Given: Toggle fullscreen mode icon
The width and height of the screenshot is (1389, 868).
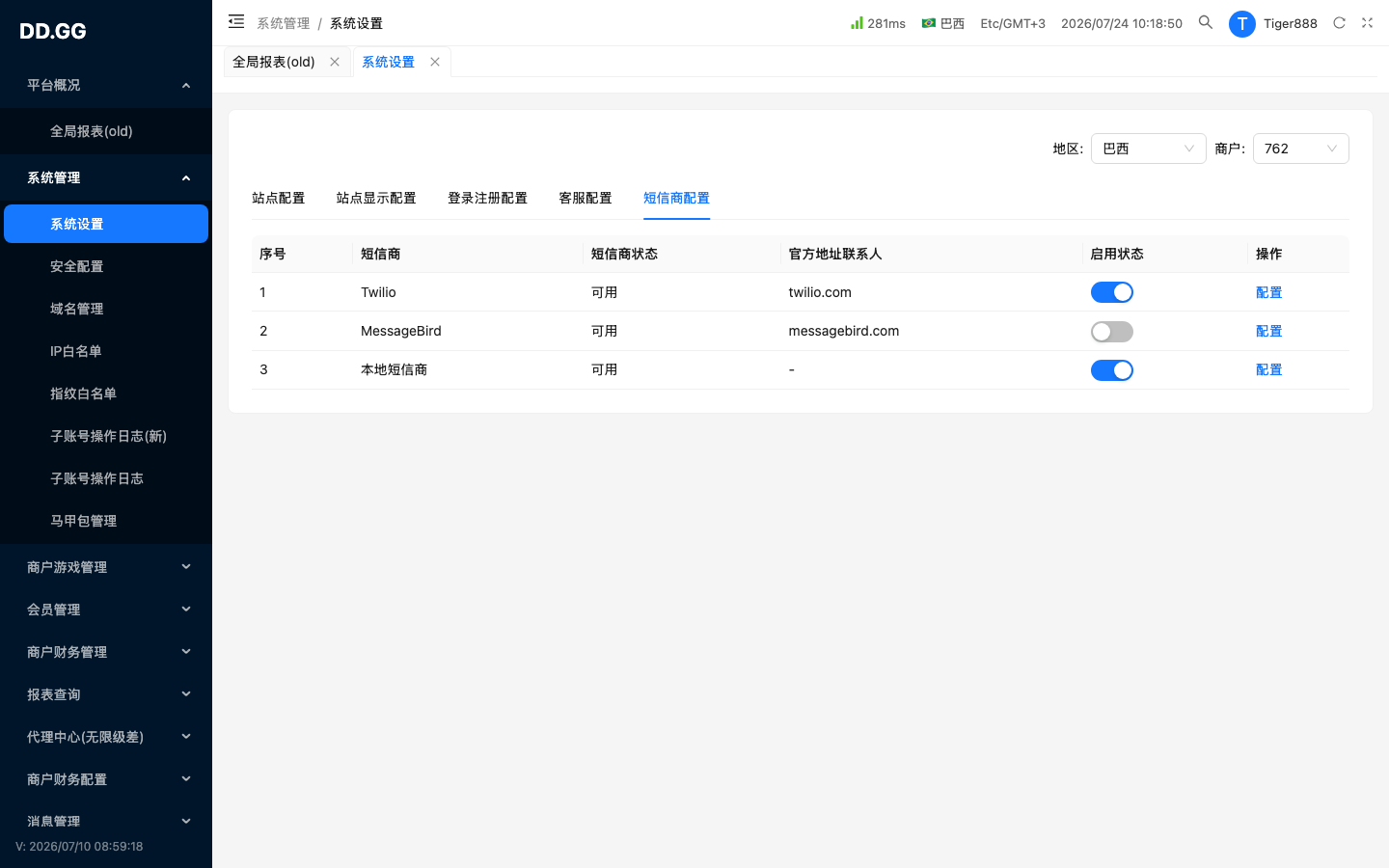Looking at the screenshot, I should [x=1367, y=22].
